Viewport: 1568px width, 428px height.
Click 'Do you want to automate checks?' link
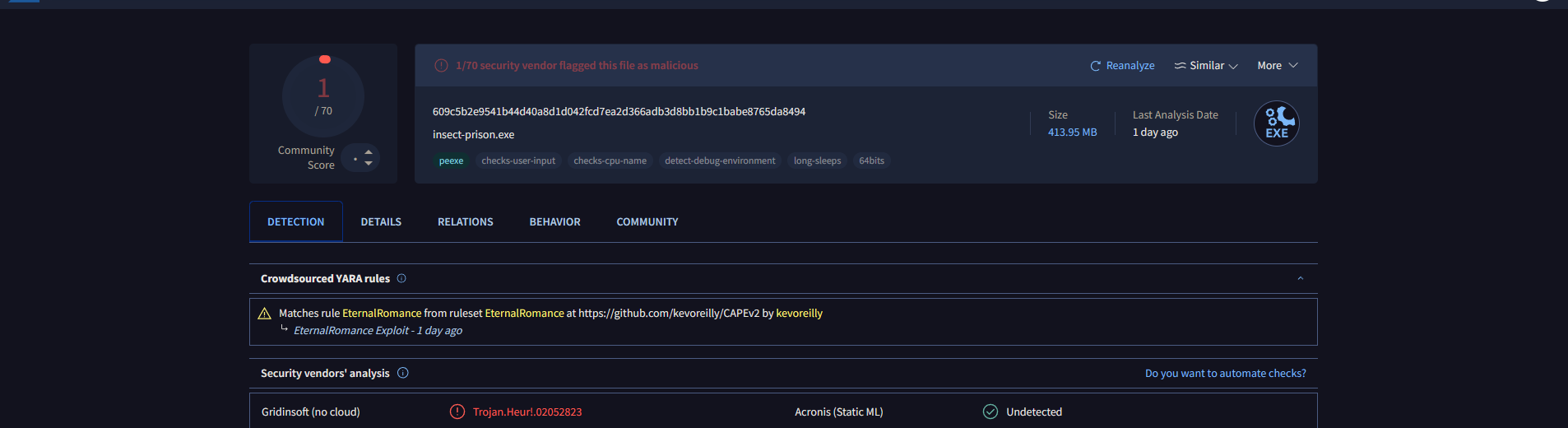click(x=1225, y=374)
